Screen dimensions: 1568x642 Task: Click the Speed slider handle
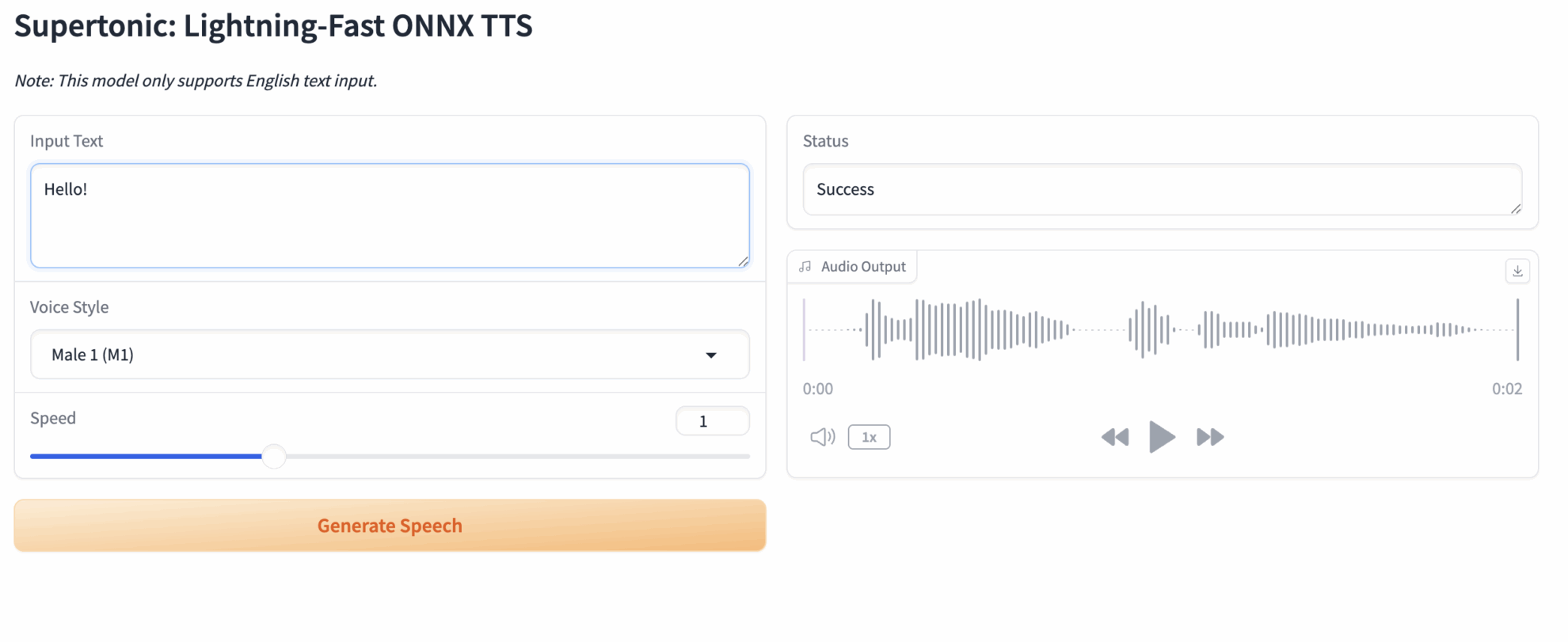point(274,457)
